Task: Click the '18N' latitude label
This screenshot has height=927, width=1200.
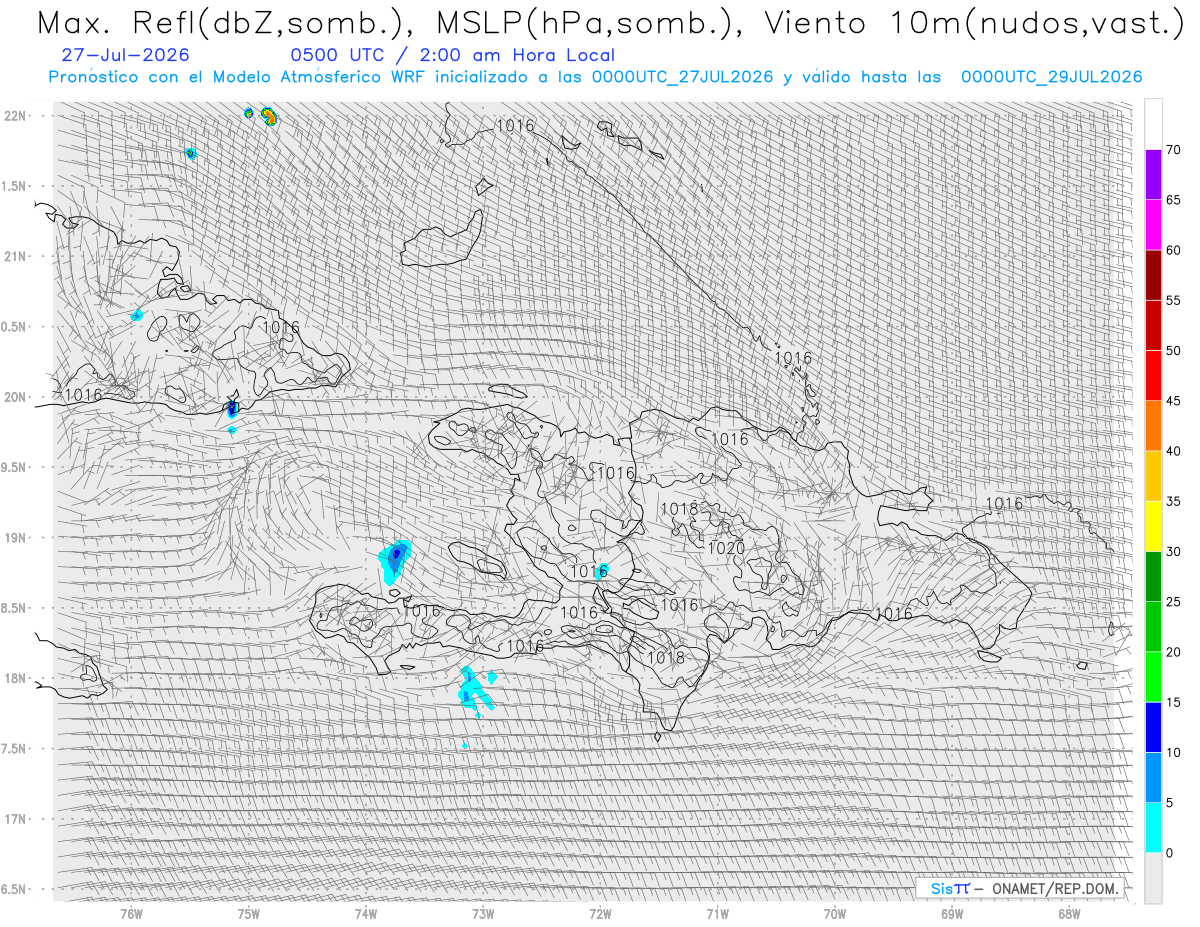Action: click(15, 678)
